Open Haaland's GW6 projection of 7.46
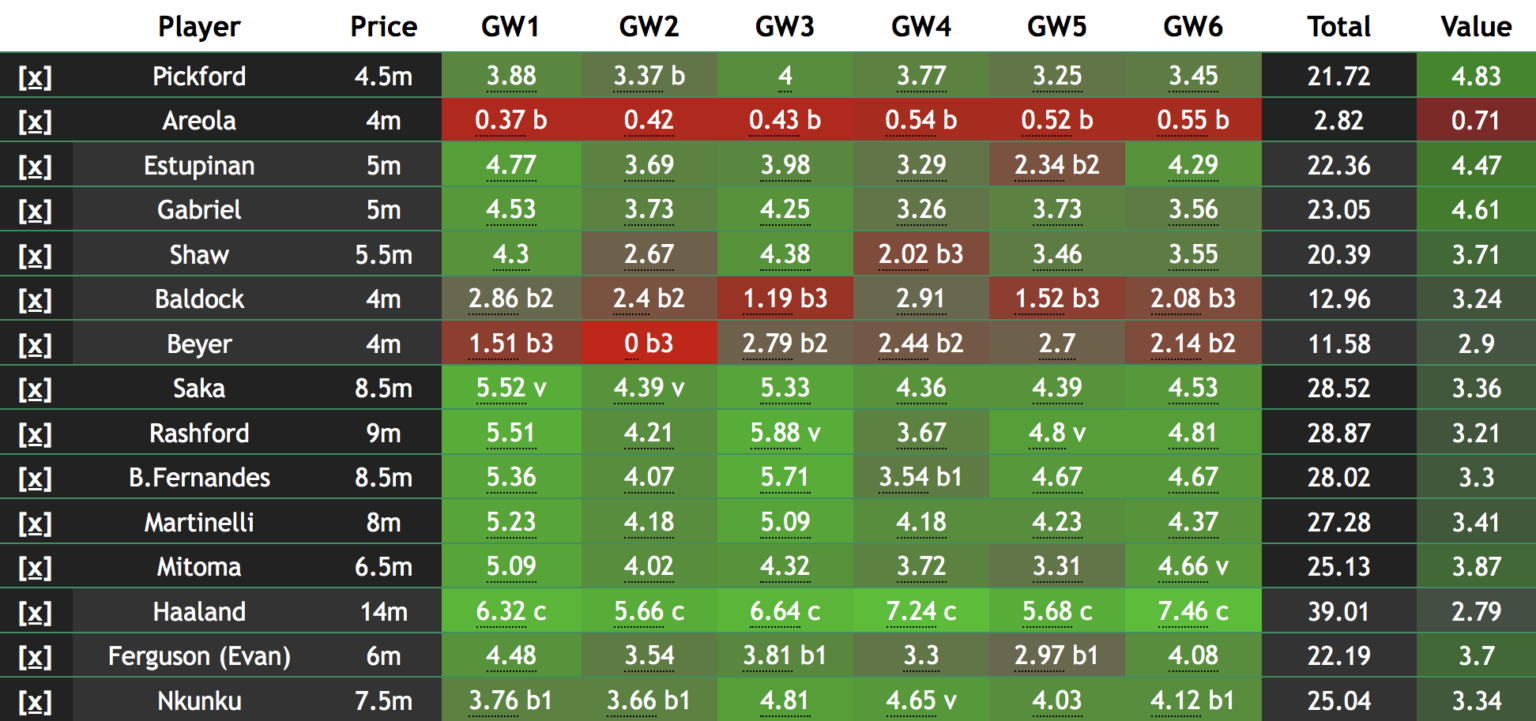 pyautogui.click(x=1193, y=610)
